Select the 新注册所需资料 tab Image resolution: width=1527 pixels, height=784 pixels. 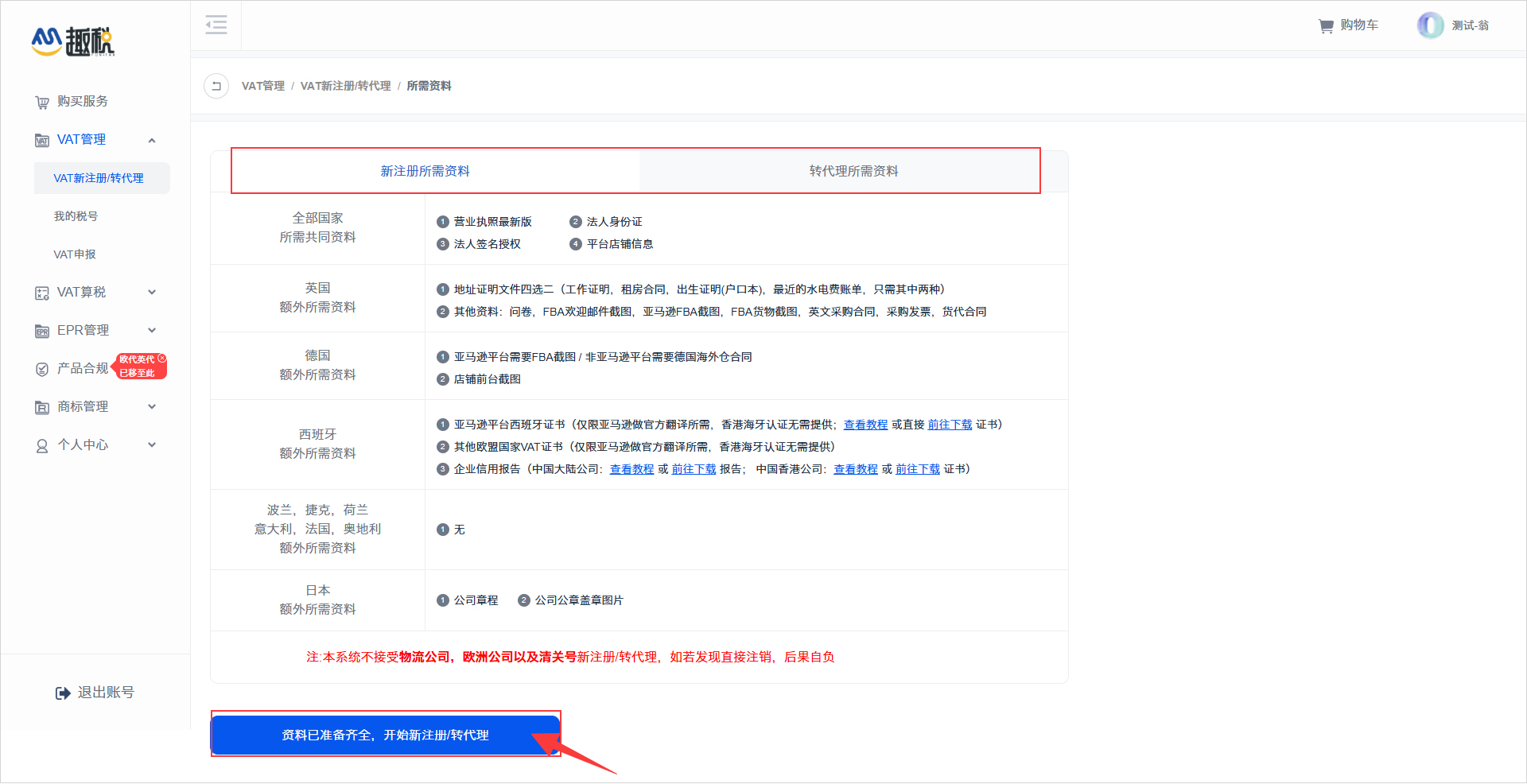426,170
